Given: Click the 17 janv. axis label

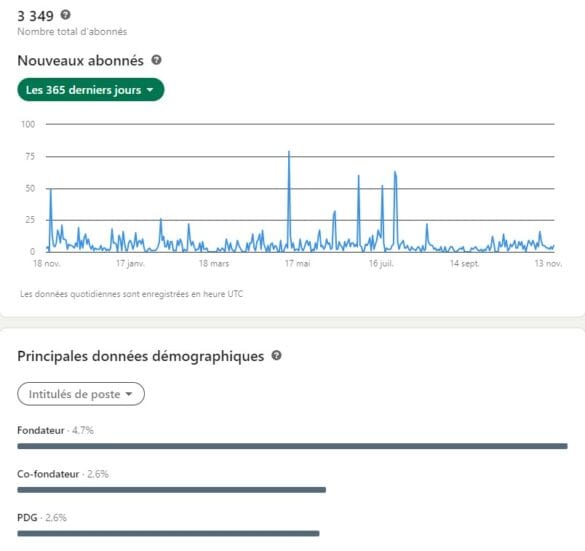Looking at the screenshot, I should (130, 263).
